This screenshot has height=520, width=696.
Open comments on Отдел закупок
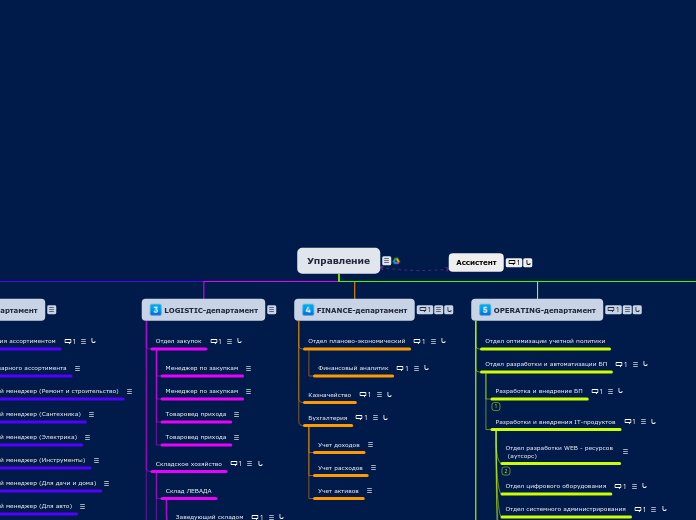(216, 341)
